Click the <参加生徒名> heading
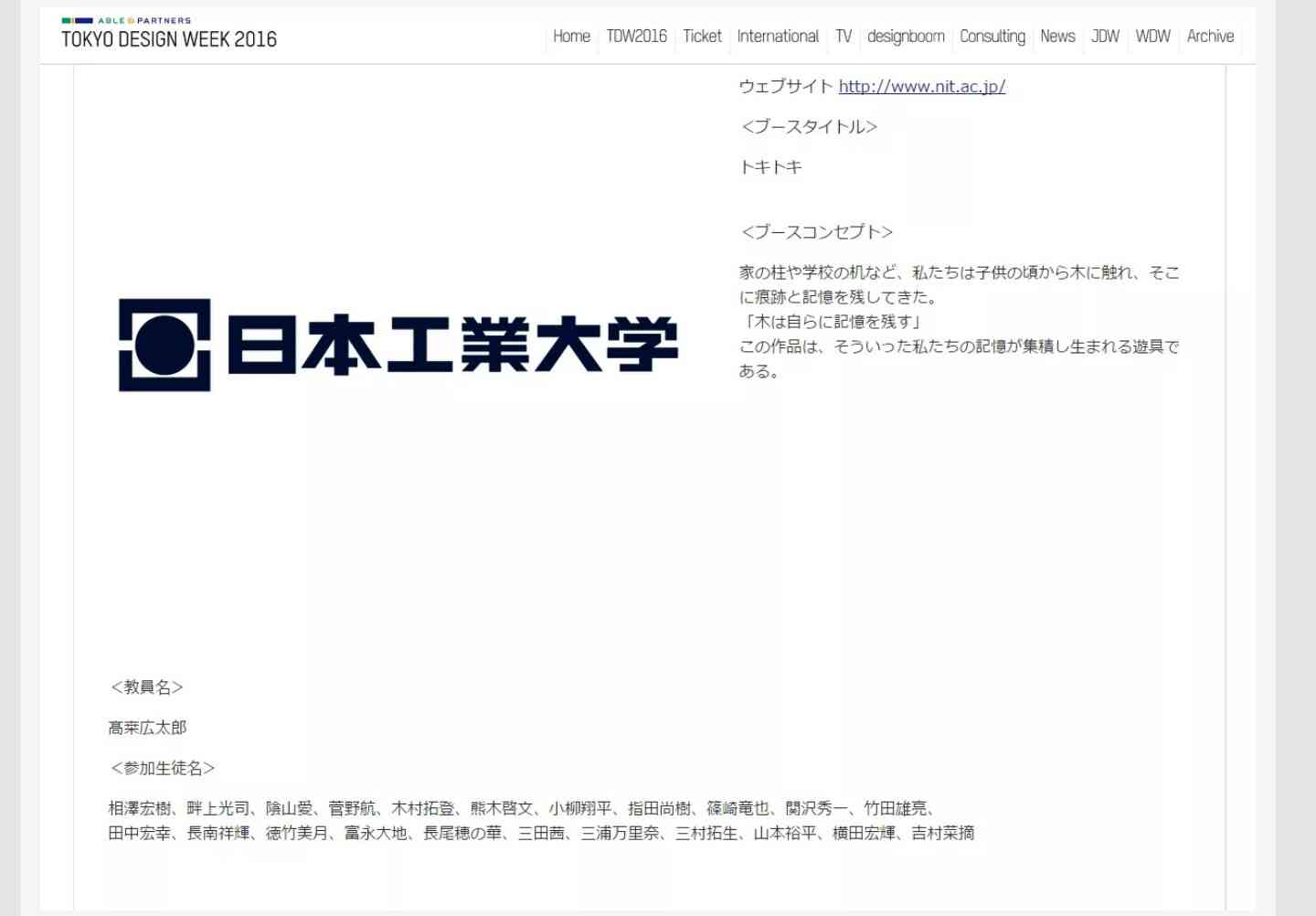This screenshot has height=916, width=1316. tap(162, 769)
